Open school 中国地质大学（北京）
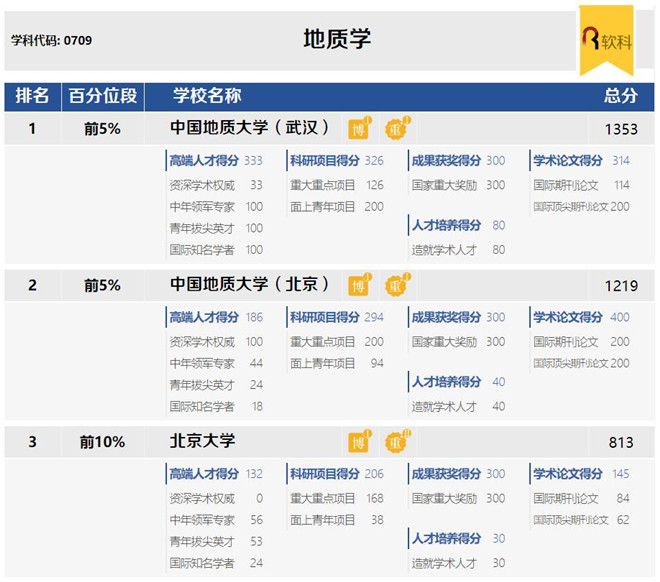Screen dimensions: 660x582 click(x=249, y=284)
